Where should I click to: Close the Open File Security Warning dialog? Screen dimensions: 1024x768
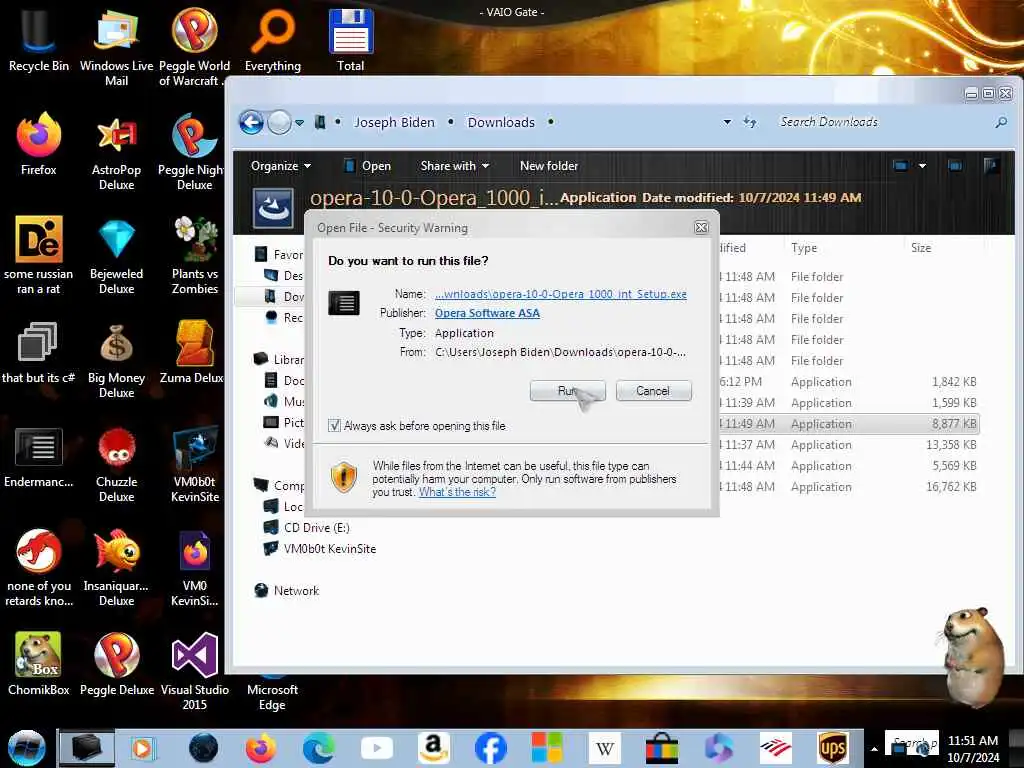[701, 227]
